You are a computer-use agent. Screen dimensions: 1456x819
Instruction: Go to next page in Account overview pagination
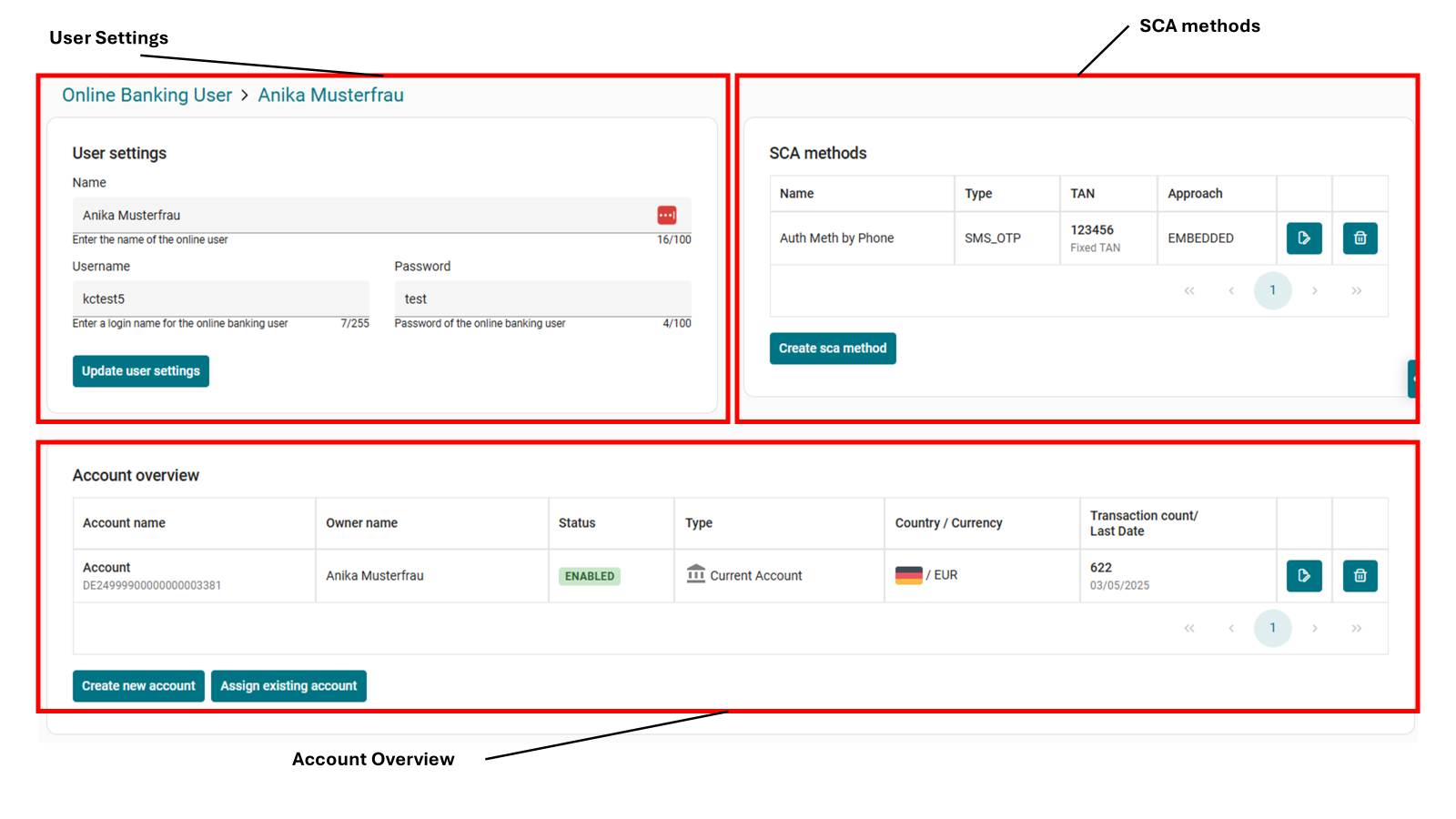tap(1314, 629)
